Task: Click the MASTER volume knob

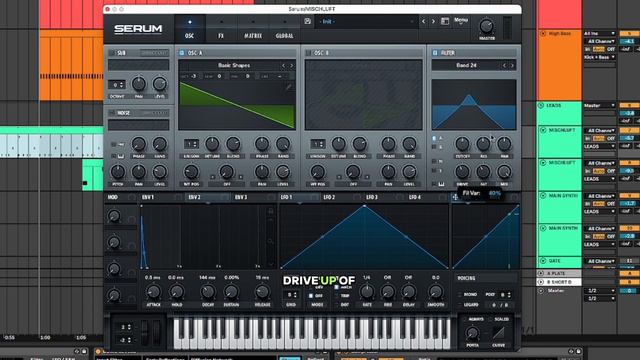Action: [487, 26]
